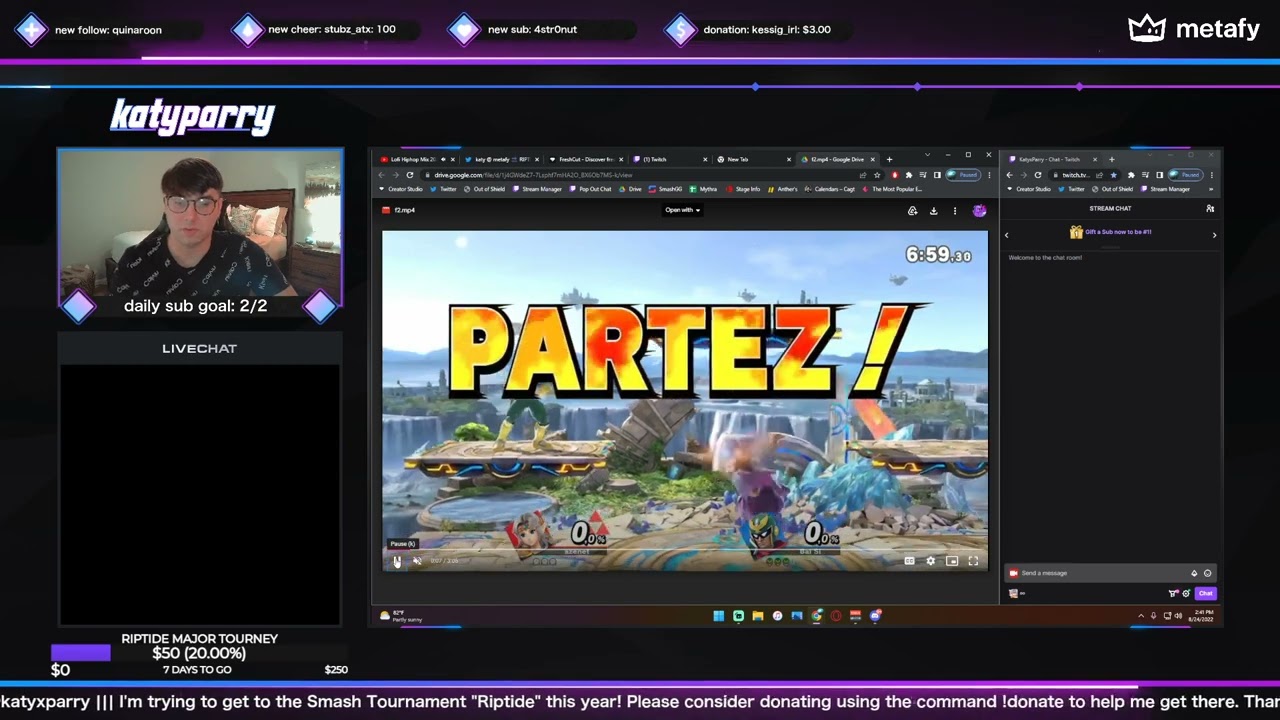1280x720 pixels.
Task: Open Chrome from the taskbar
Action: [816, 616]
